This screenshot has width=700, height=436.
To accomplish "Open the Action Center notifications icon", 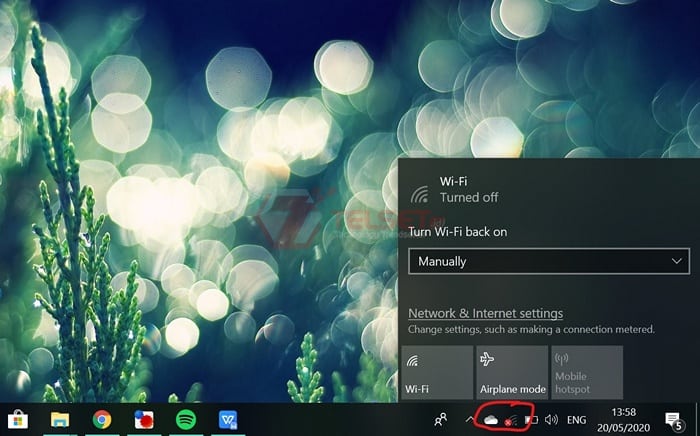I will click(x=674, y=420).
